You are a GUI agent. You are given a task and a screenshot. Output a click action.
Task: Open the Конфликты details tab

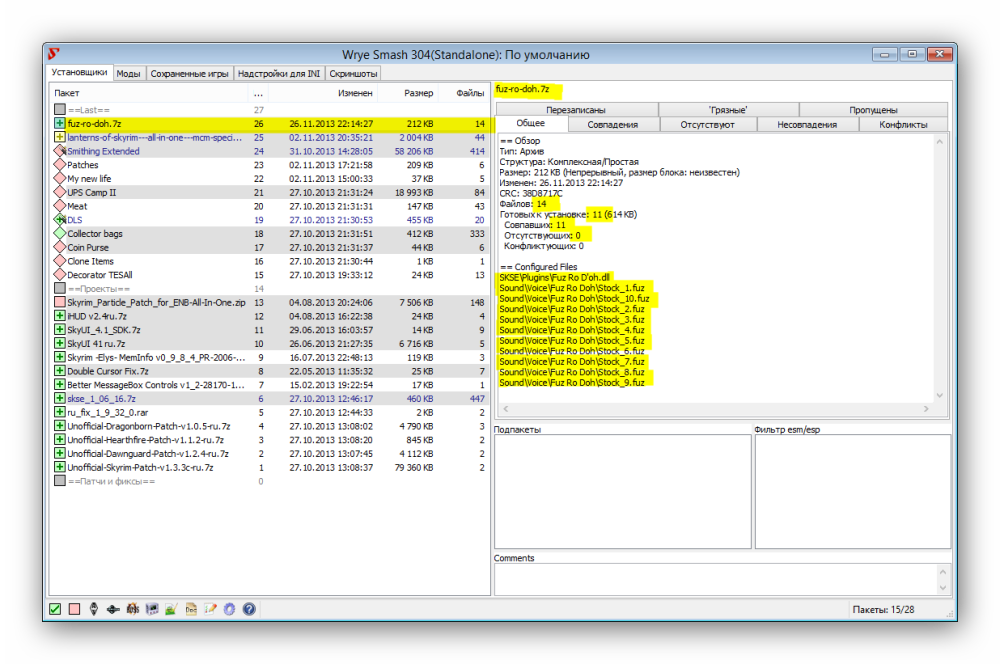[x=903, y=124]
